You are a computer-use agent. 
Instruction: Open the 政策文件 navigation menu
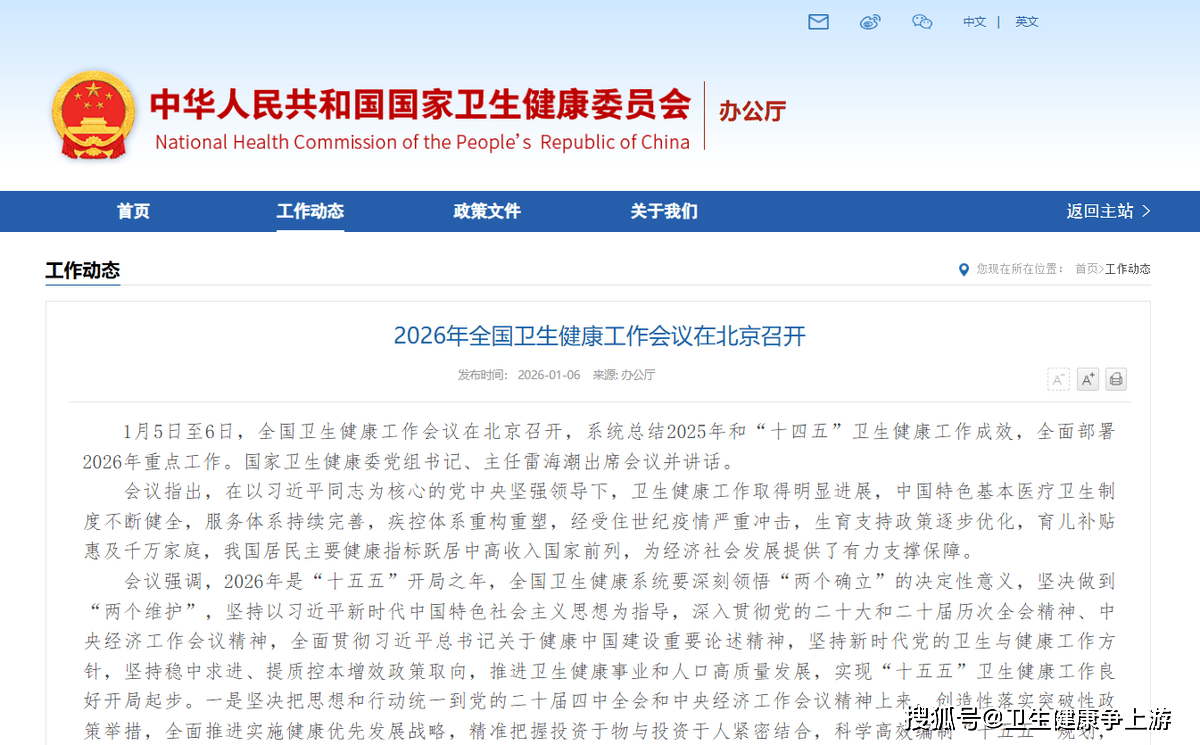tap(487, 211)
